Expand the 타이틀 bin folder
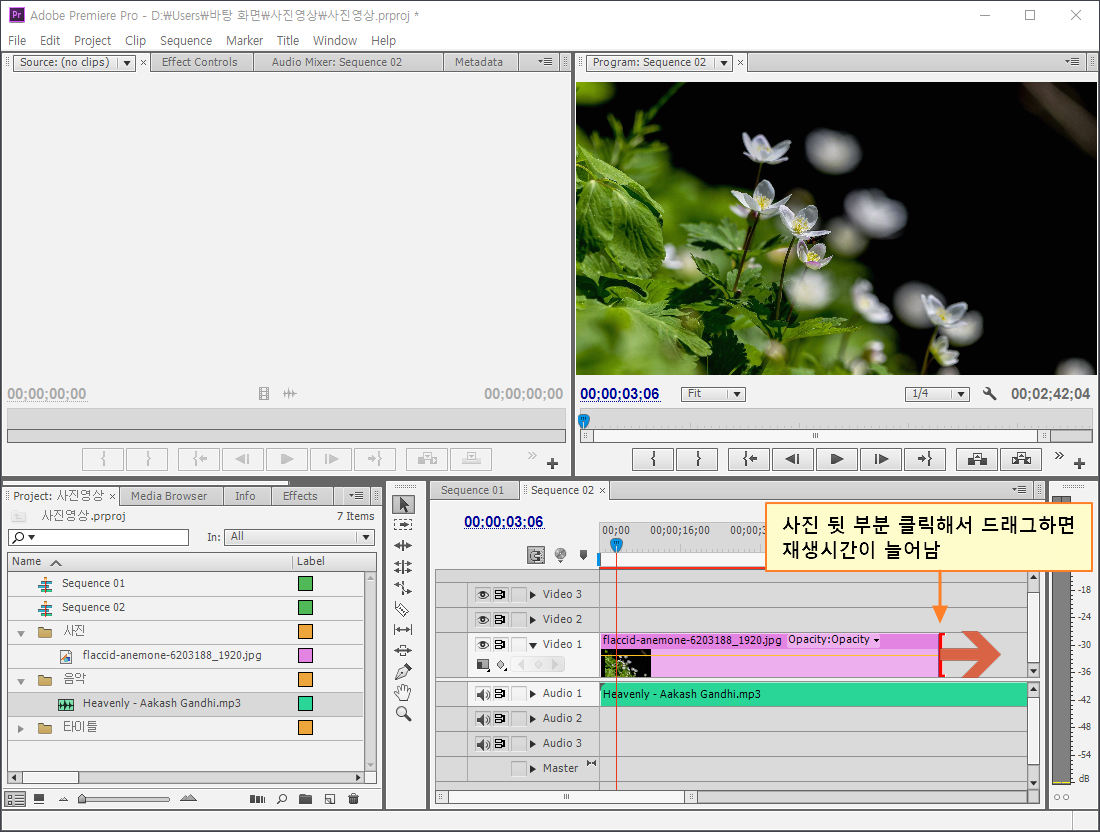This screenshot has width=1100, height=832. click(21, 729)
